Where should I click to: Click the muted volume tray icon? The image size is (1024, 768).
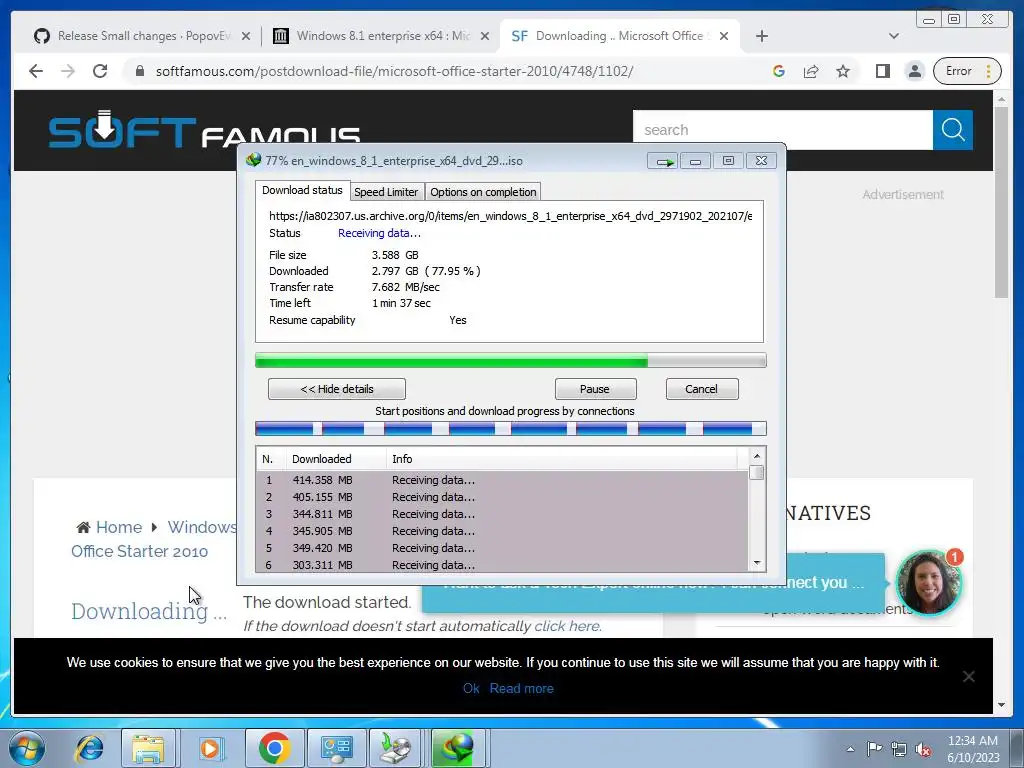[x=923, y=749]
